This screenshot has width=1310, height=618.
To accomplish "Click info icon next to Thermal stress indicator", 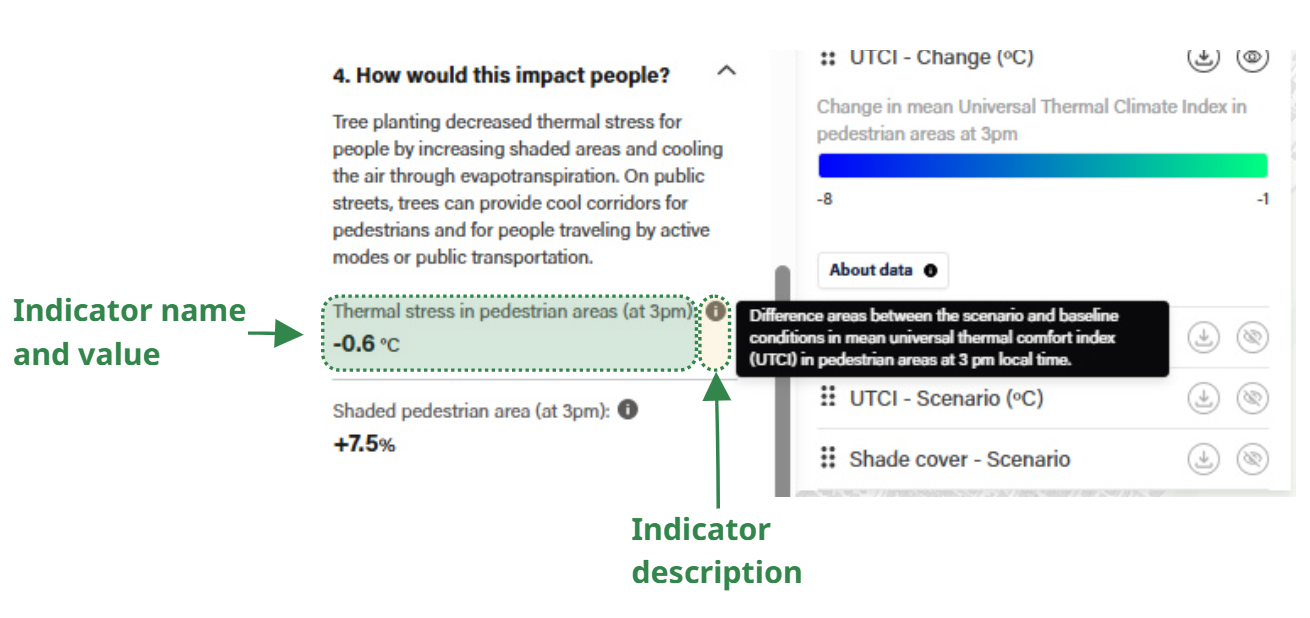I will [x=715, y=311].
